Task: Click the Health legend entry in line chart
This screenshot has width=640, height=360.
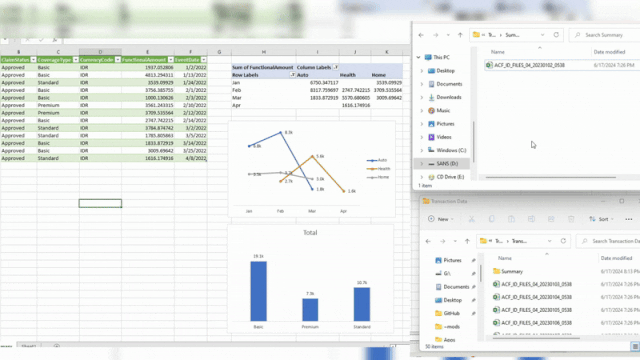Action: click(378, 169)
